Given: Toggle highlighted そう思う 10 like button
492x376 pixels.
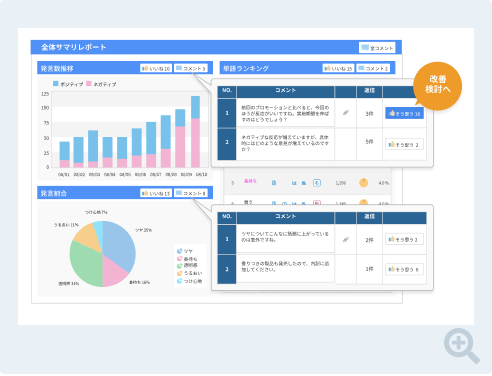Looking at the screenshot, I should click(x=404, y=113).
